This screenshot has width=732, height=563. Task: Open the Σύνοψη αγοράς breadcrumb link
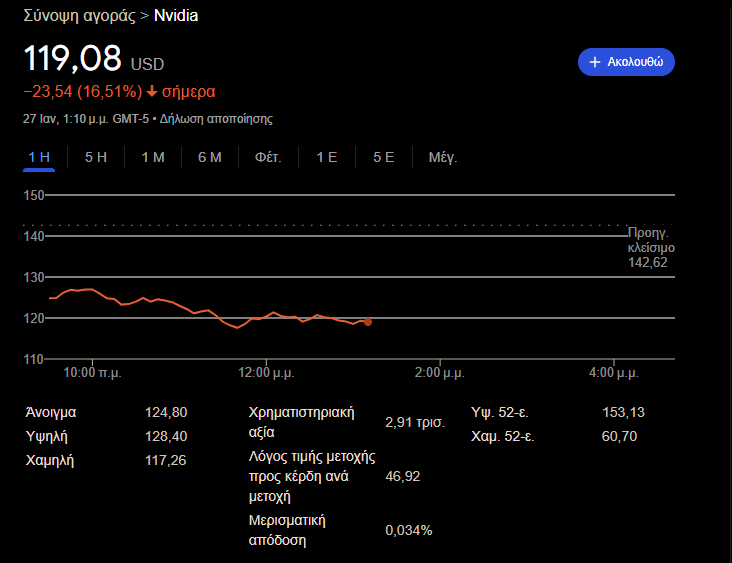(79, 15)
